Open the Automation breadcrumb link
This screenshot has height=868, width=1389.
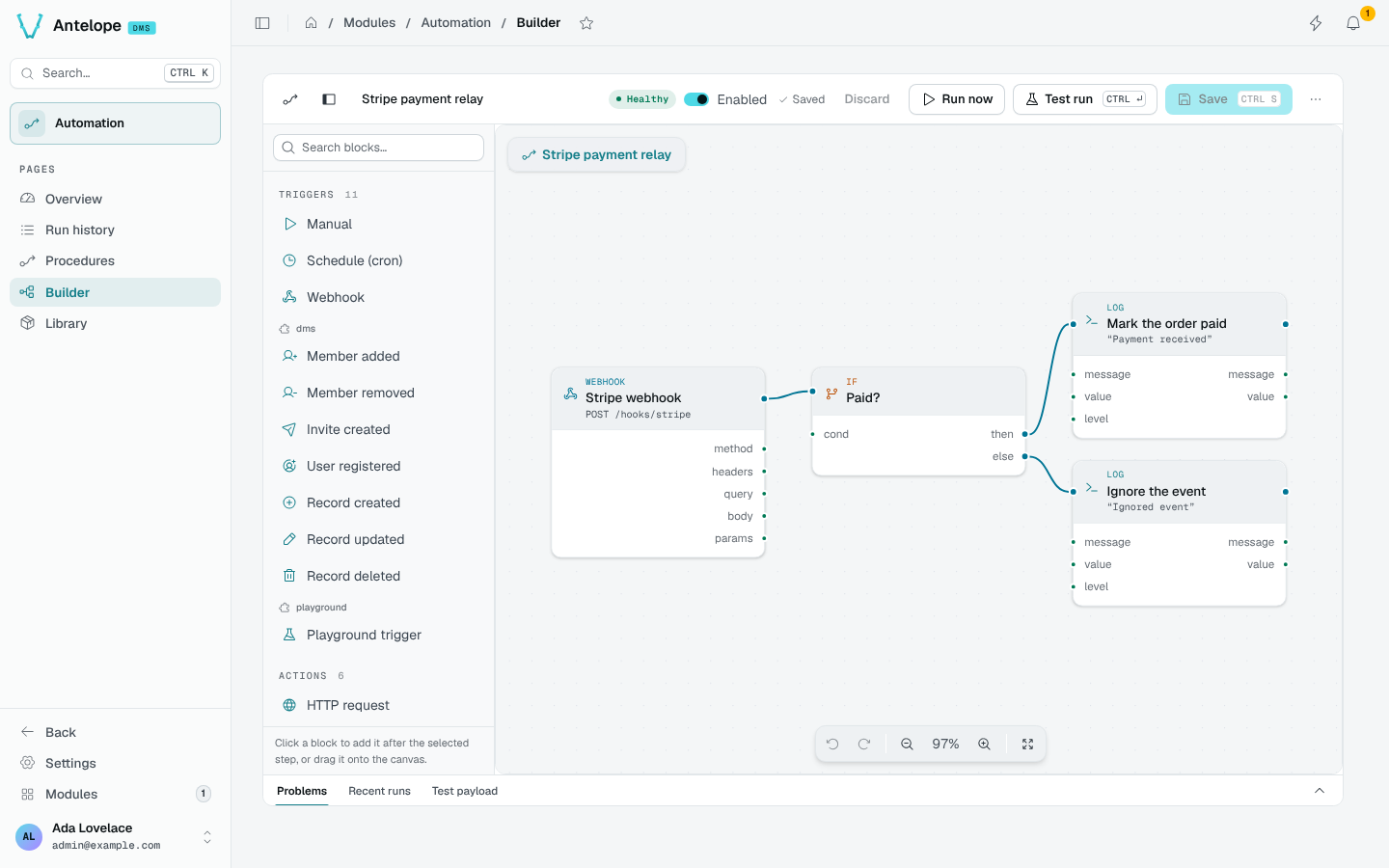[x=456, y=23]
